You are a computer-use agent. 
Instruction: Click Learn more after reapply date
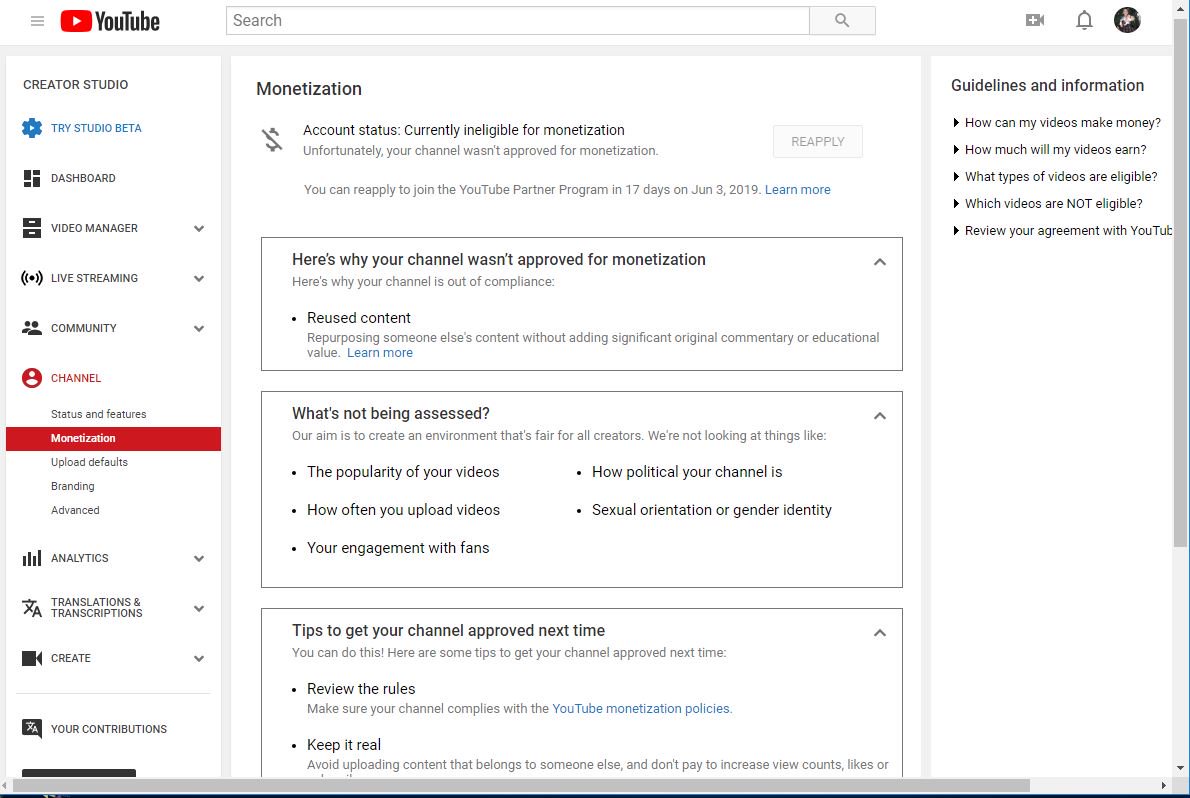pos(798,190)
